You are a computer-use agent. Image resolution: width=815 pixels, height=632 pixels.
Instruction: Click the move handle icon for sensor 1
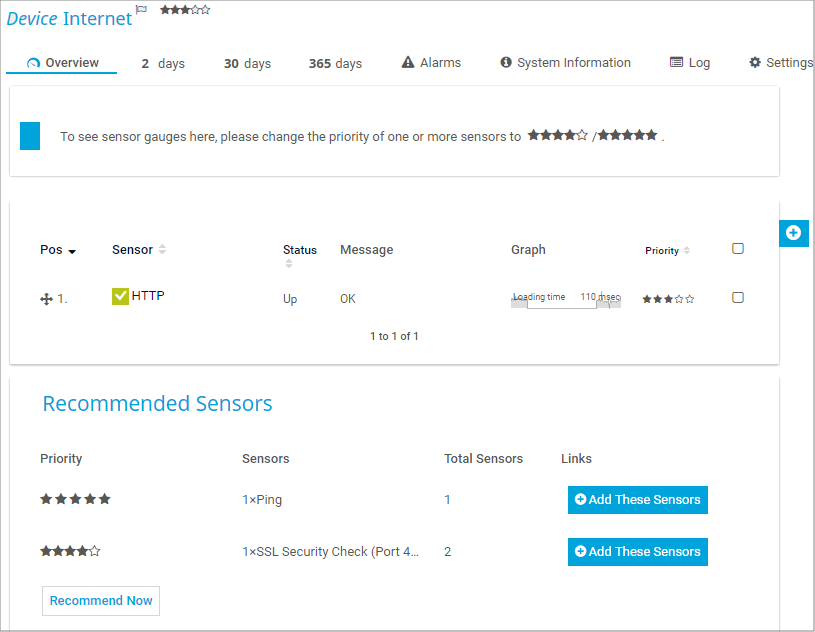coord(46,299)
